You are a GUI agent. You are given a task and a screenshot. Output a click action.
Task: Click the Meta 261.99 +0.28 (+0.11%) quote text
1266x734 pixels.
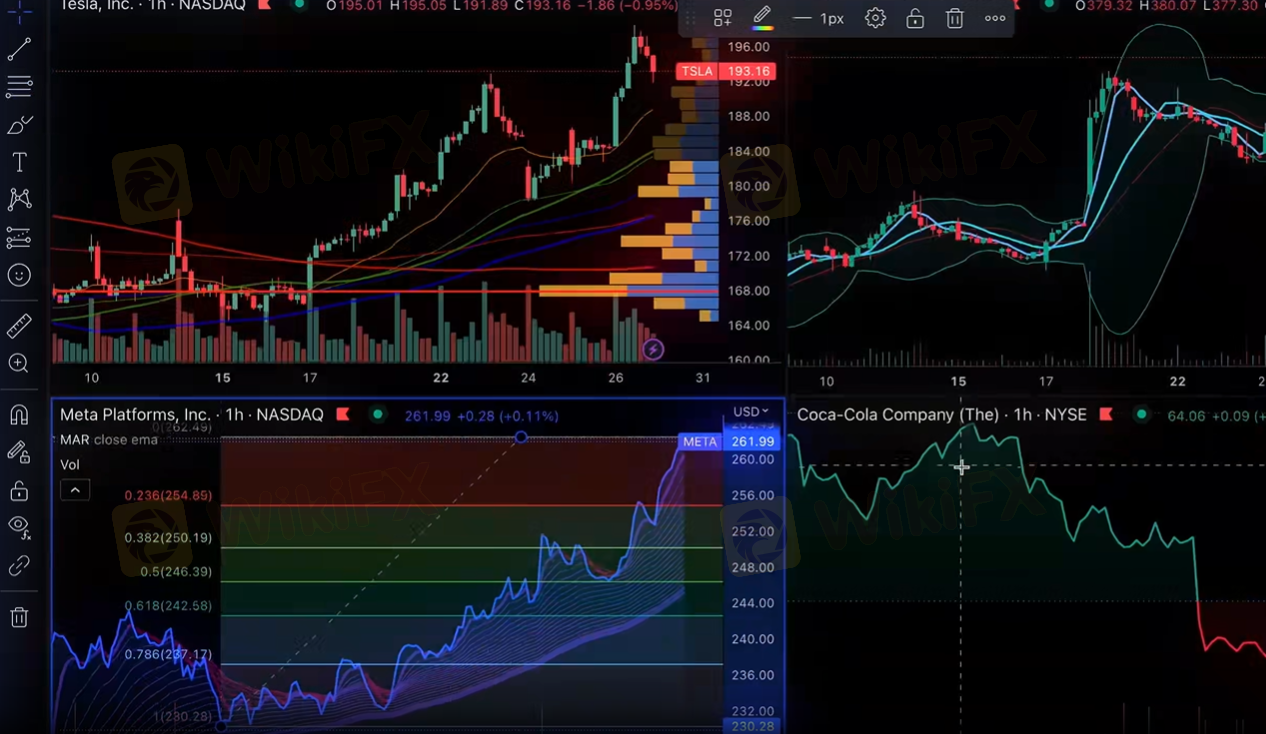(x=482, y=415)
